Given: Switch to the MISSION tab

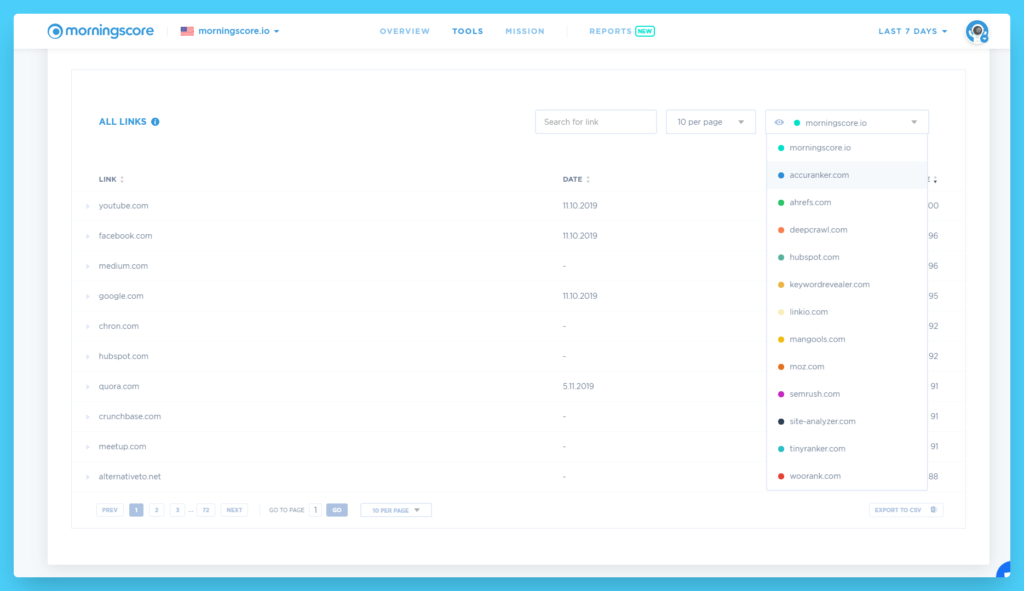Looking at the screenshot, I should [525, 31].
